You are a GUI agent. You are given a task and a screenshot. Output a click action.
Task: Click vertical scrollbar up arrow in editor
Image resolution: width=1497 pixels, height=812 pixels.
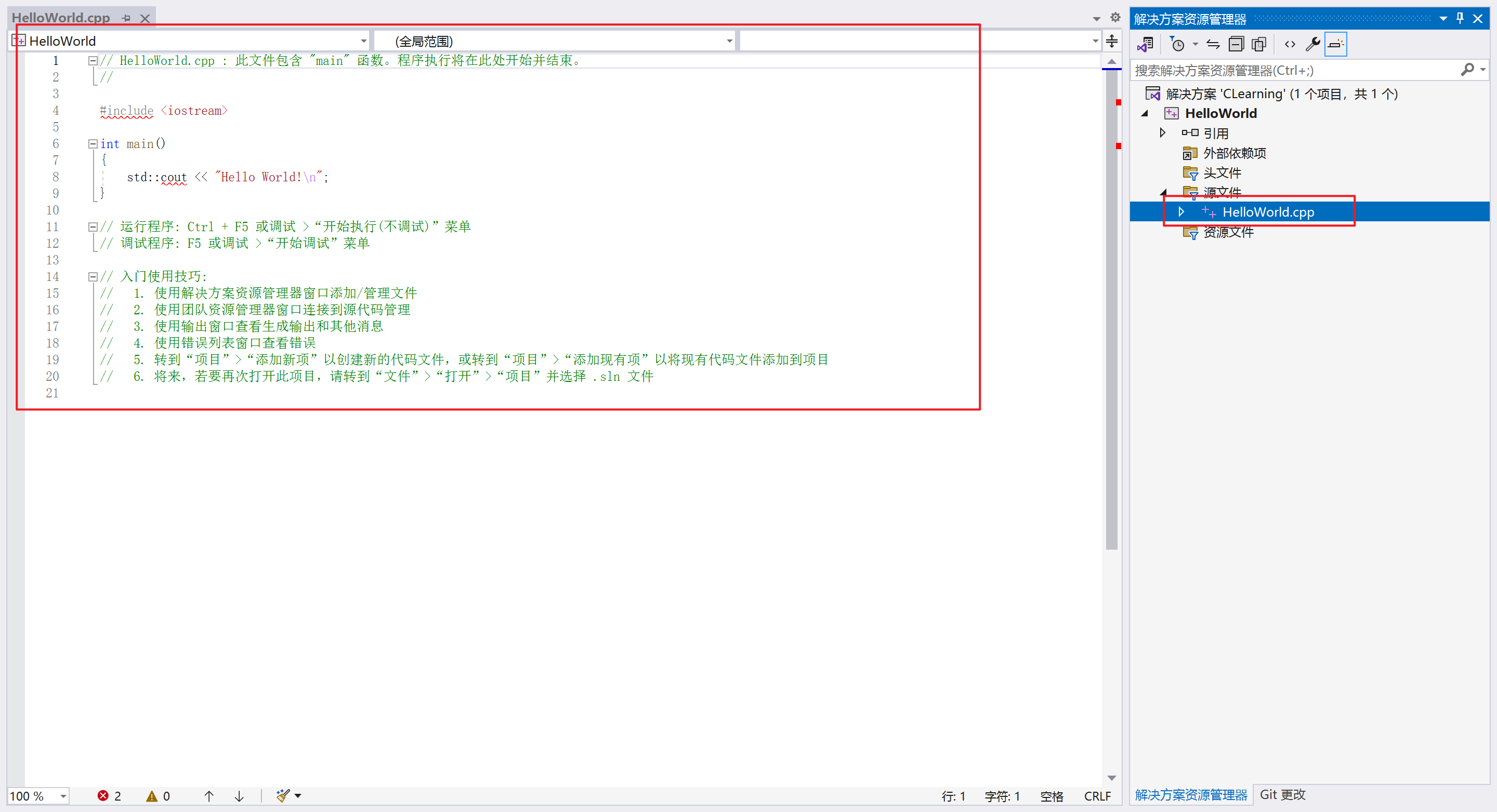click(x=1111, y=61)
